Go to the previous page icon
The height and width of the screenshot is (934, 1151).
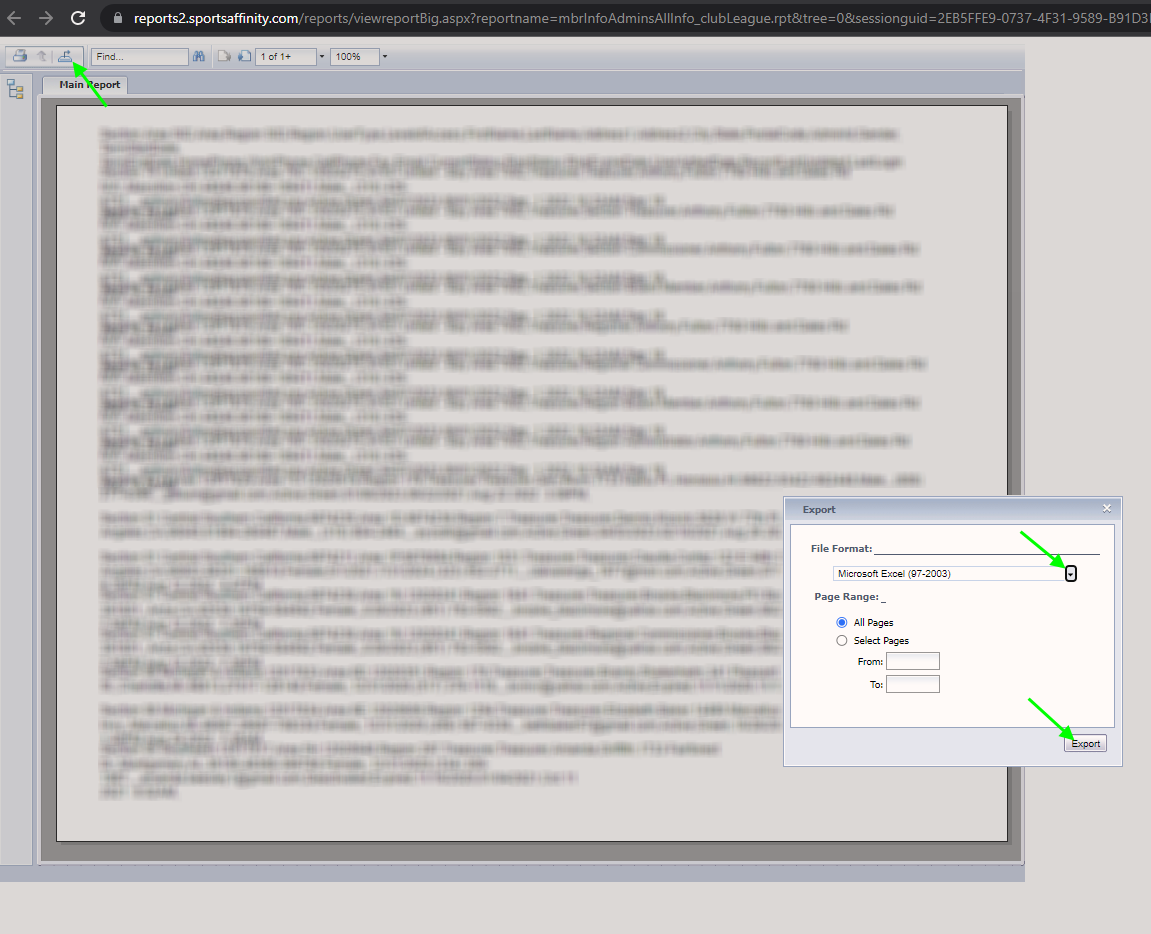click(x=224, y=57)
